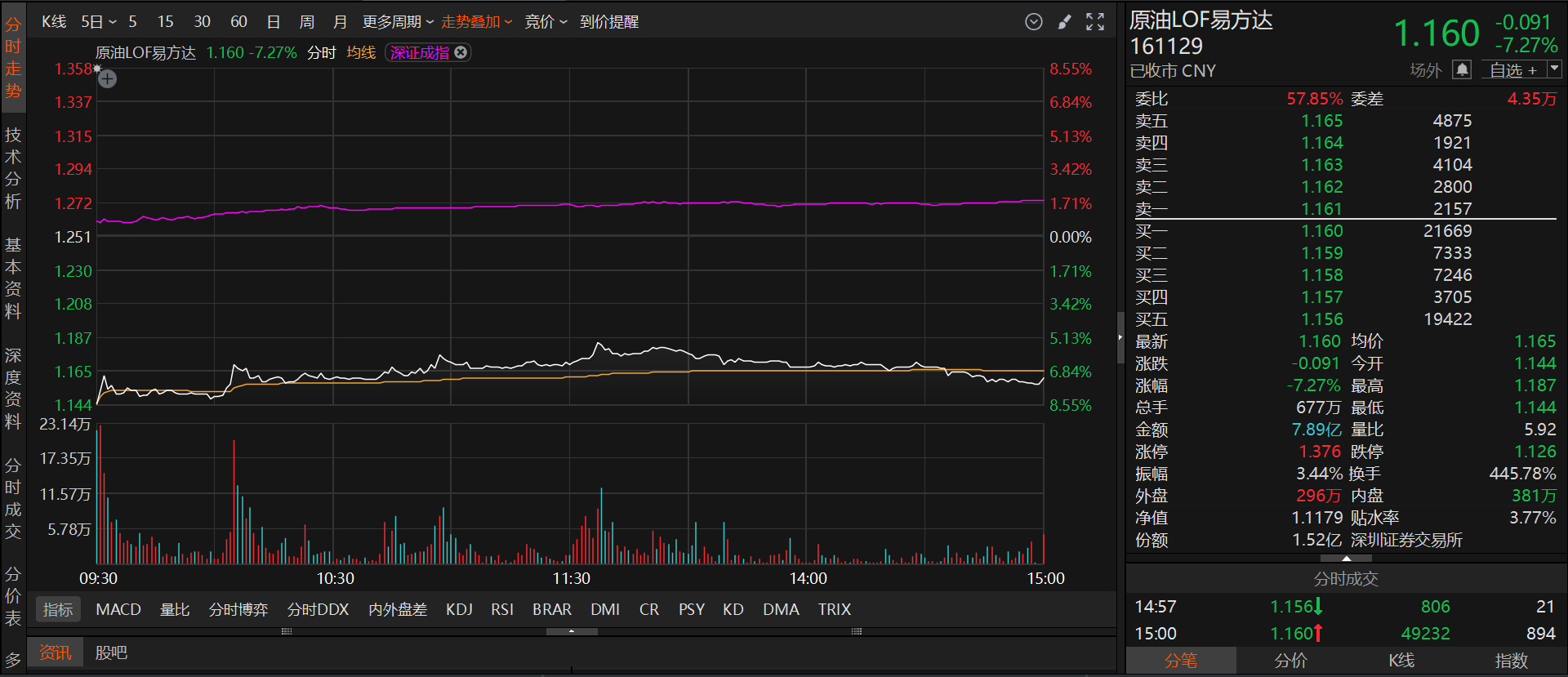1568x677 pixels.
Task: Click the price alert bell icon
Action: click(x=1462, y=70)
